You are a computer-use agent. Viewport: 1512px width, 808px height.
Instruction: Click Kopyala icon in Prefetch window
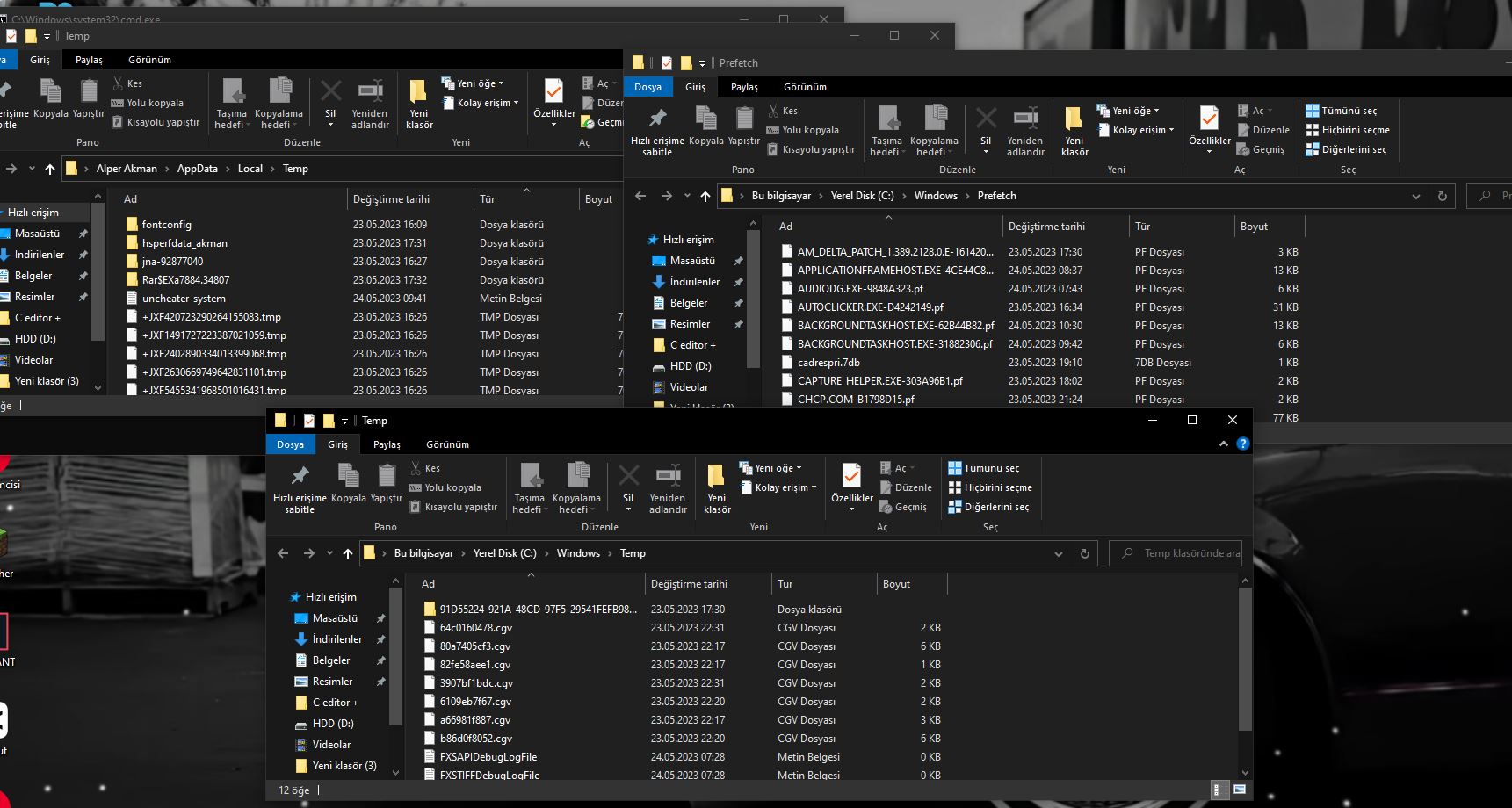click(x=705, y=126)
